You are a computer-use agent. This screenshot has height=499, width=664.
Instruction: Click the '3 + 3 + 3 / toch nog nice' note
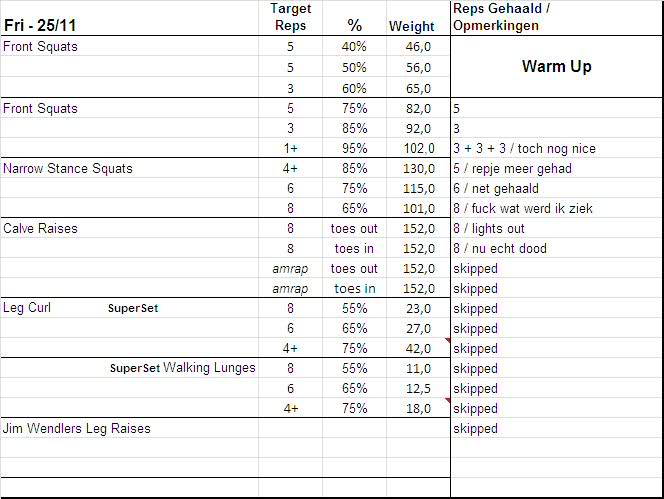point(524,148)
